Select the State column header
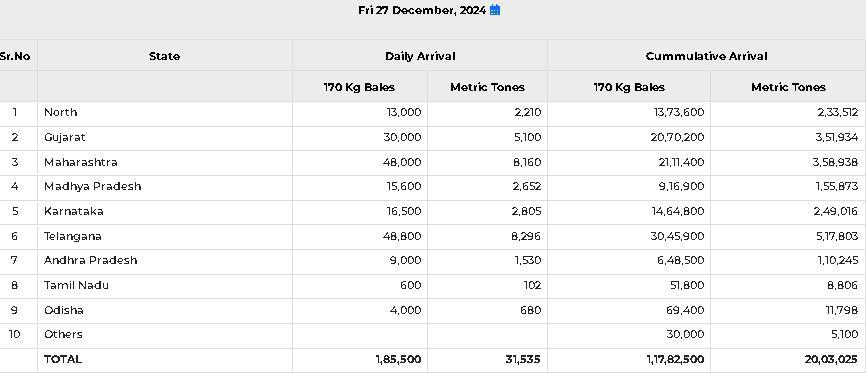 click(165, 56)
